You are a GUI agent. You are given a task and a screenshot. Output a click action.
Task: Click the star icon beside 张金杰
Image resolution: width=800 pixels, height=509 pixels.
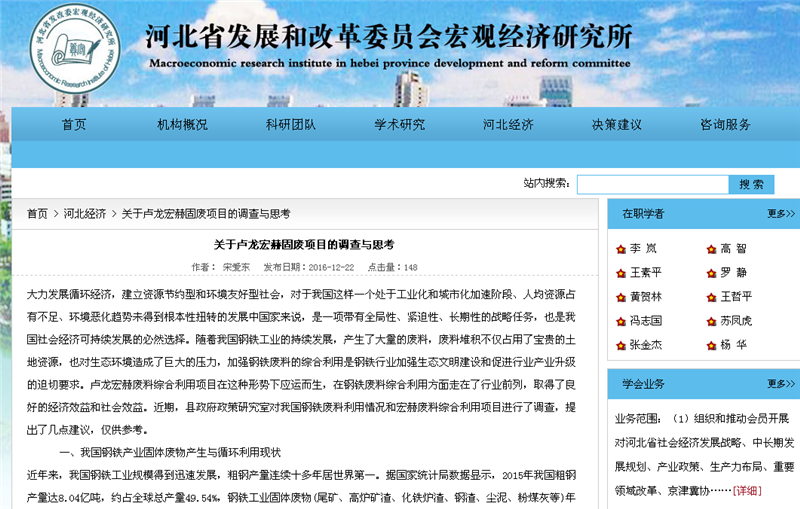(621, 345)
